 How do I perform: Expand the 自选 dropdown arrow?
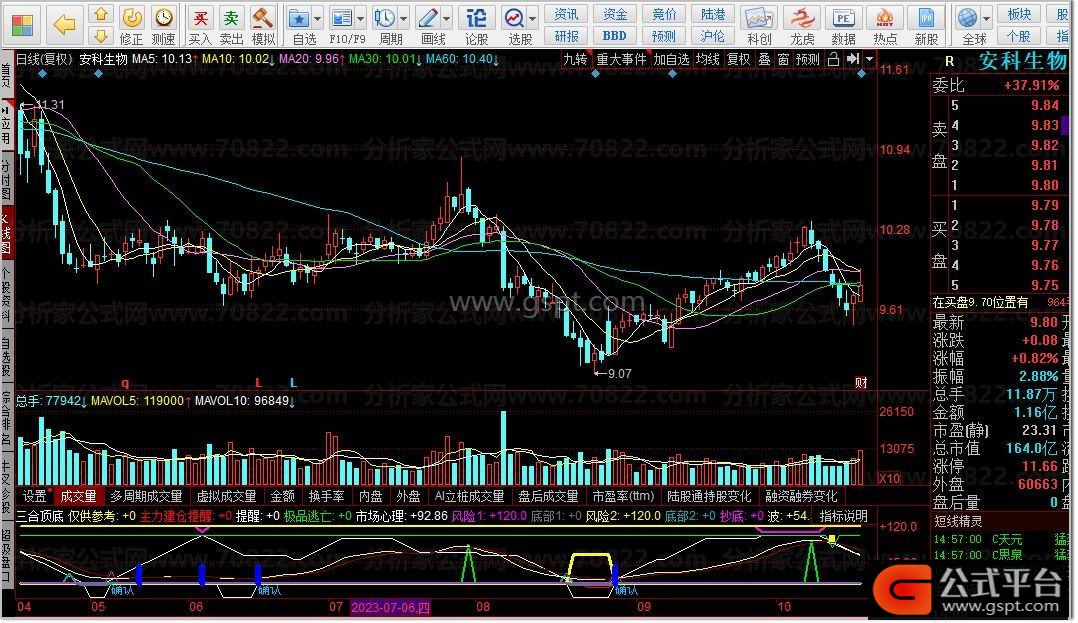pos(318,19)
